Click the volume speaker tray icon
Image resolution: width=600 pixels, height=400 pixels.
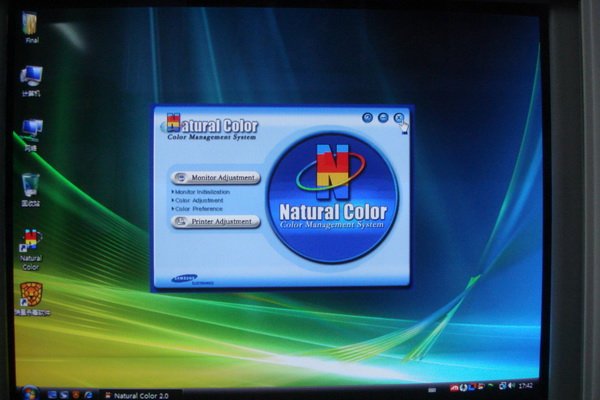tap(511, 386)
